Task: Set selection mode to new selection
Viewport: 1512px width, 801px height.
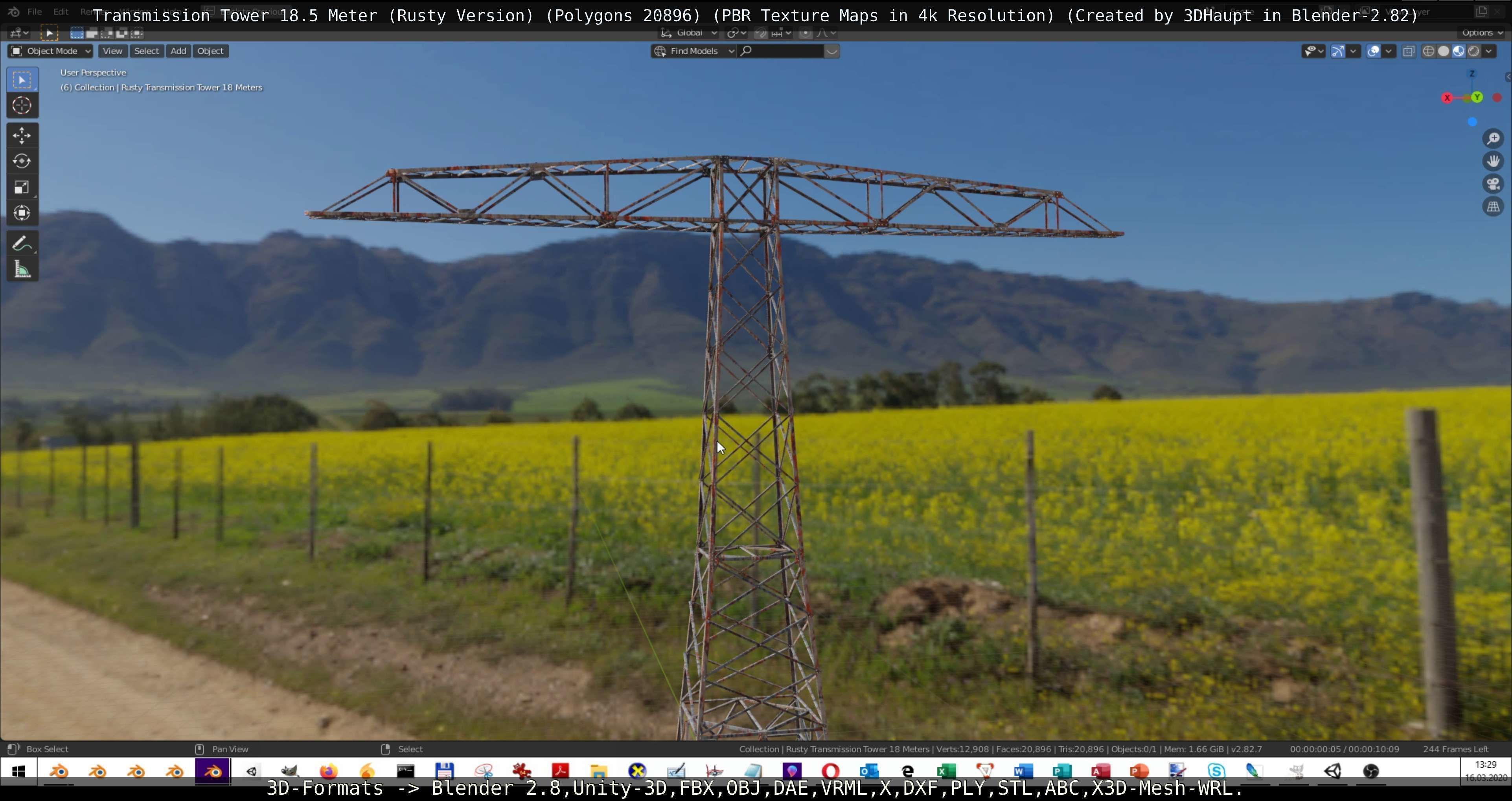Action: coord(76,33)
